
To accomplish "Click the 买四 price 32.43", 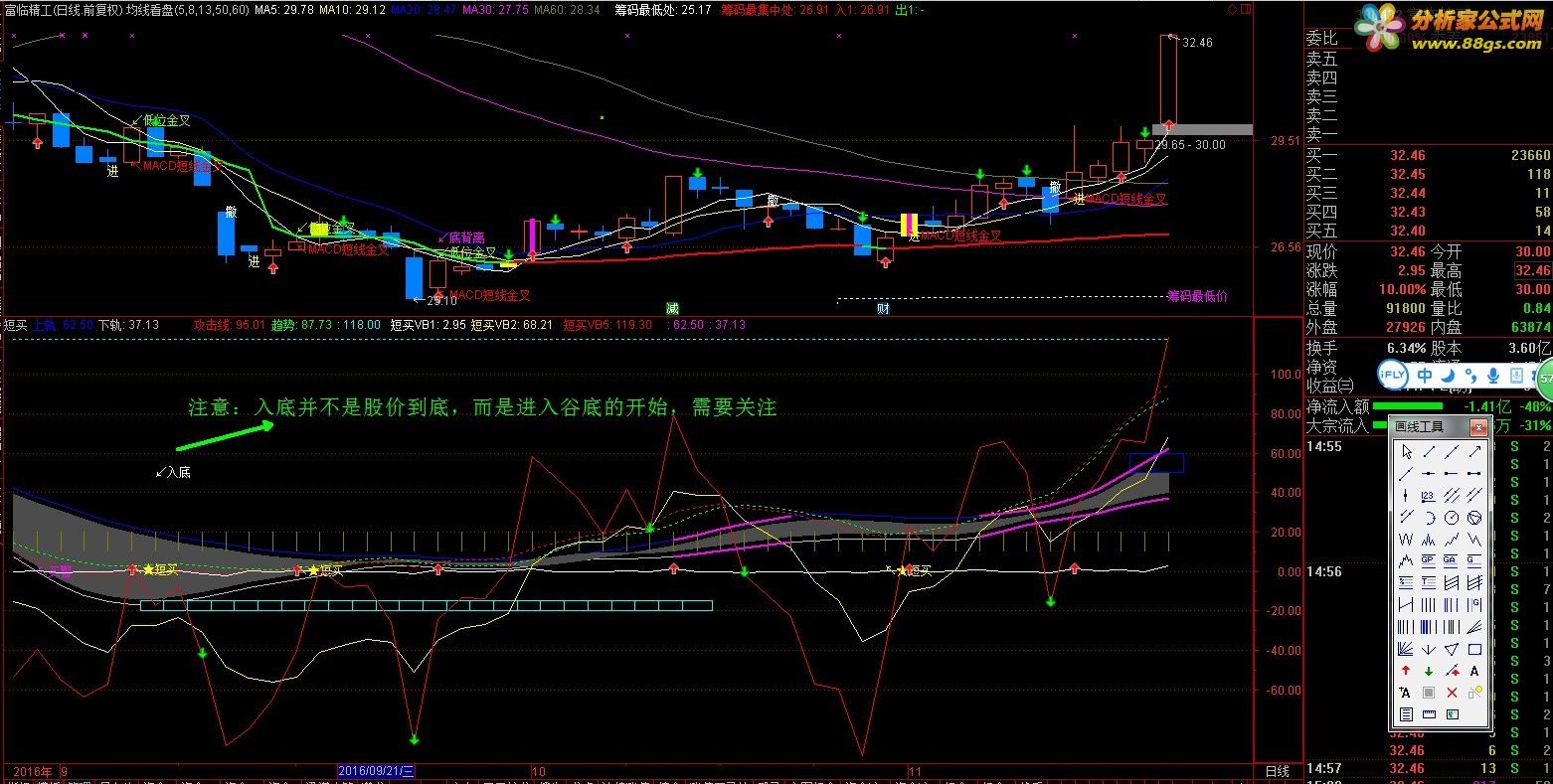I will tap(1407, 212).
